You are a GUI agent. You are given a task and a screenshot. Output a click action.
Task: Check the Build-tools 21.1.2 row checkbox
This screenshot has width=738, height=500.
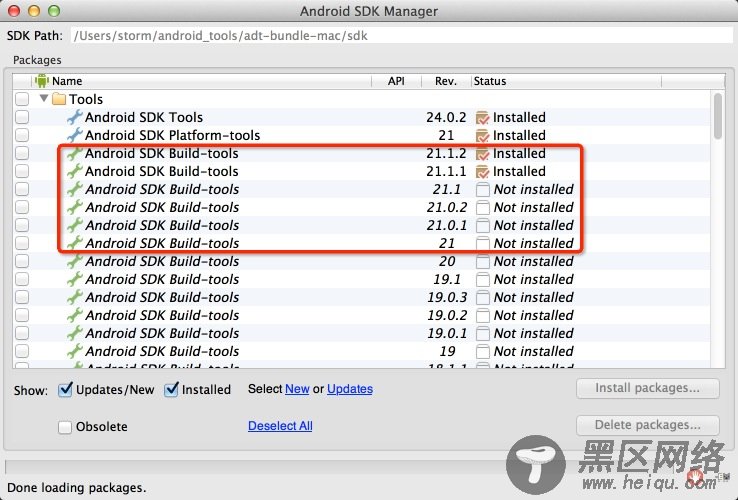point(22,153)
